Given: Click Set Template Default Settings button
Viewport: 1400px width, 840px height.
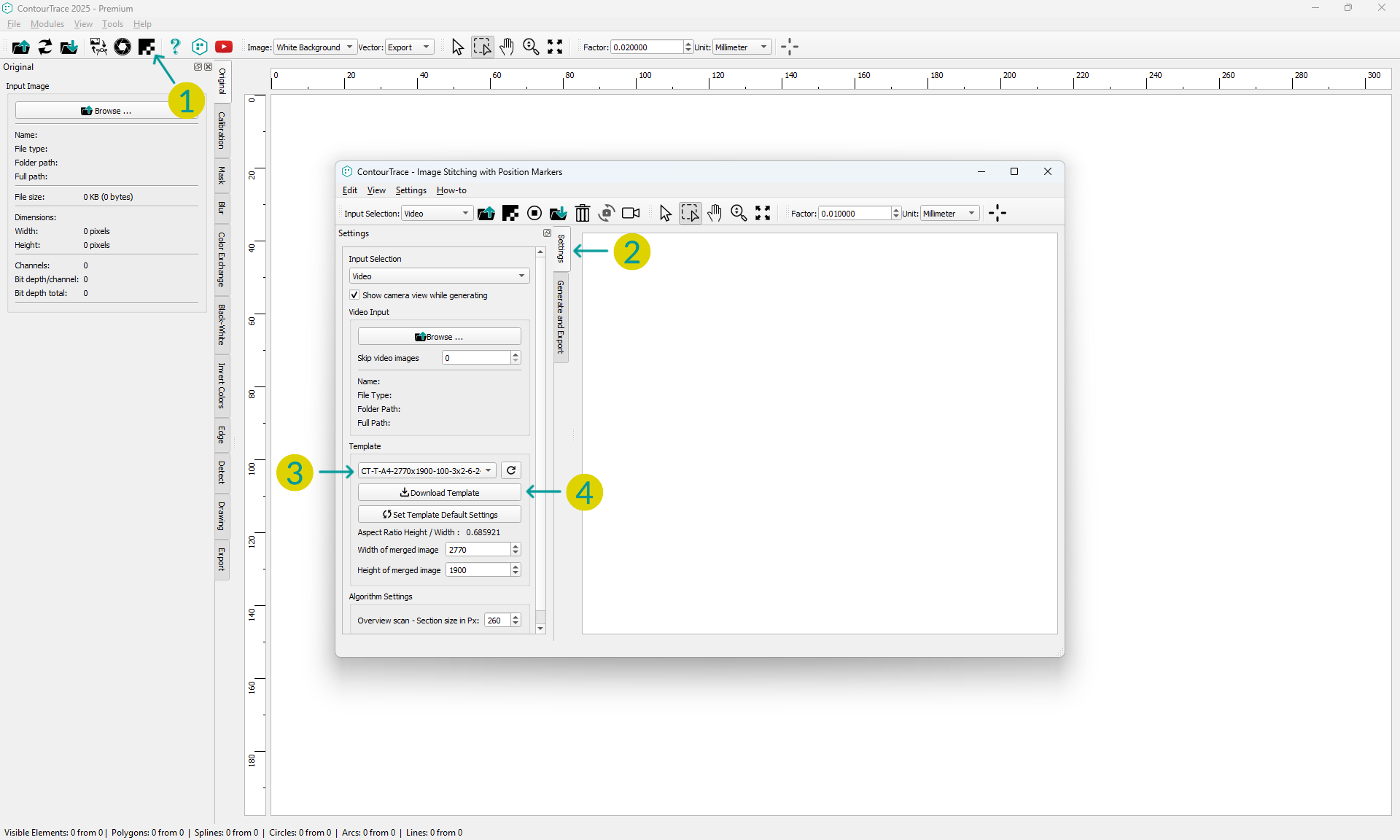Looking at the screenshot, I should pos(439,515).
